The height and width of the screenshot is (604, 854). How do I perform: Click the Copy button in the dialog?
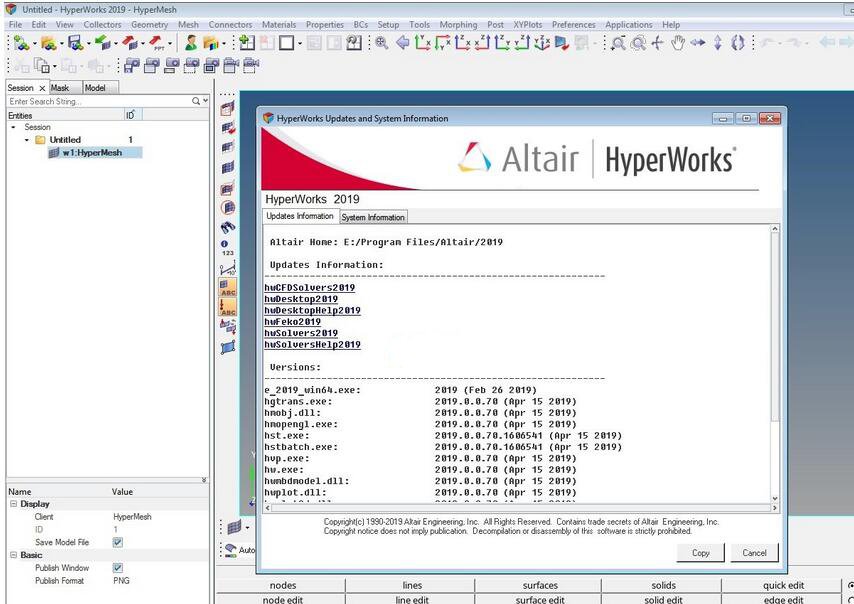[x=699, y=552]
